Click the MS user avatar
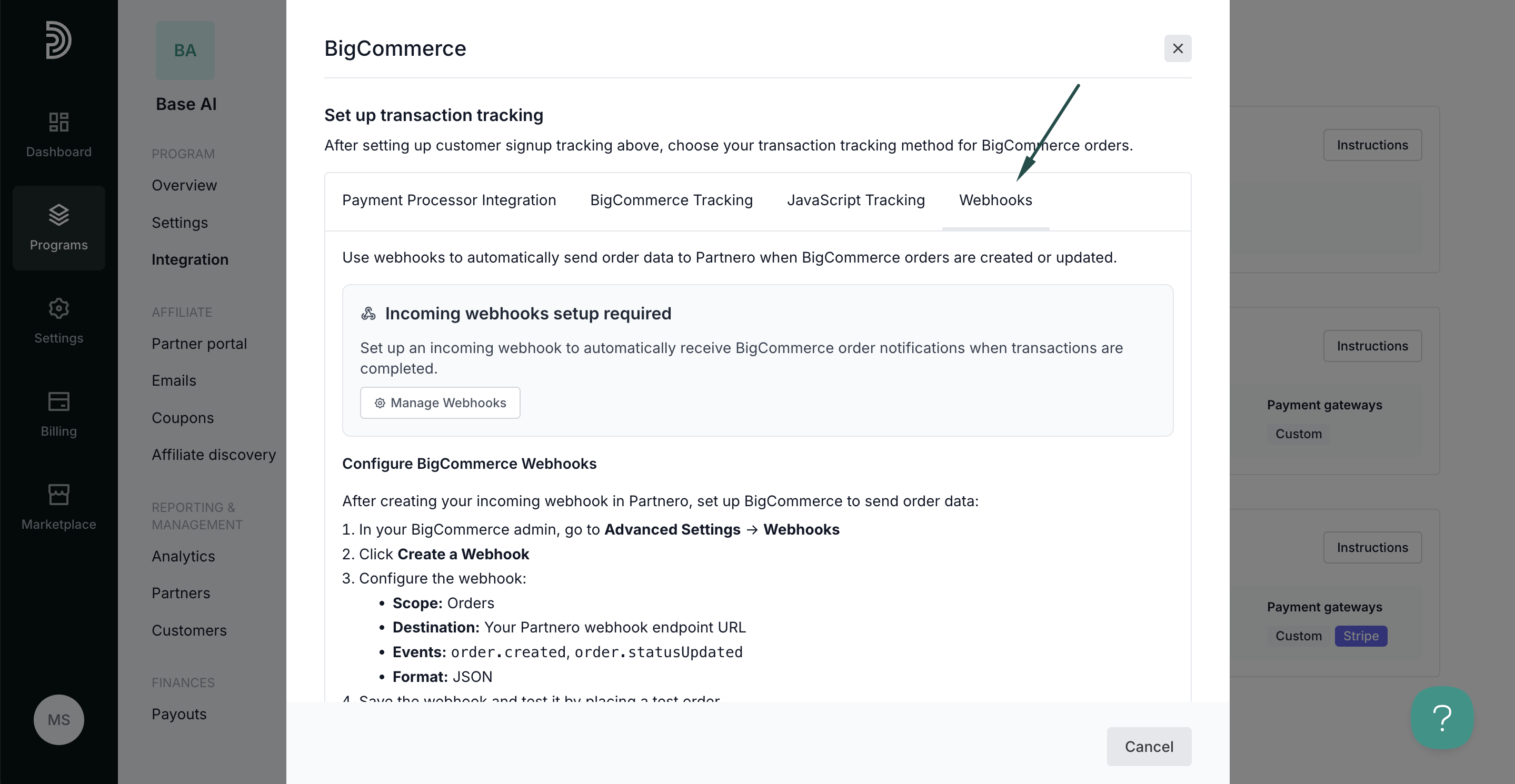The image size is (1515, 784). [x=59, y=720]
